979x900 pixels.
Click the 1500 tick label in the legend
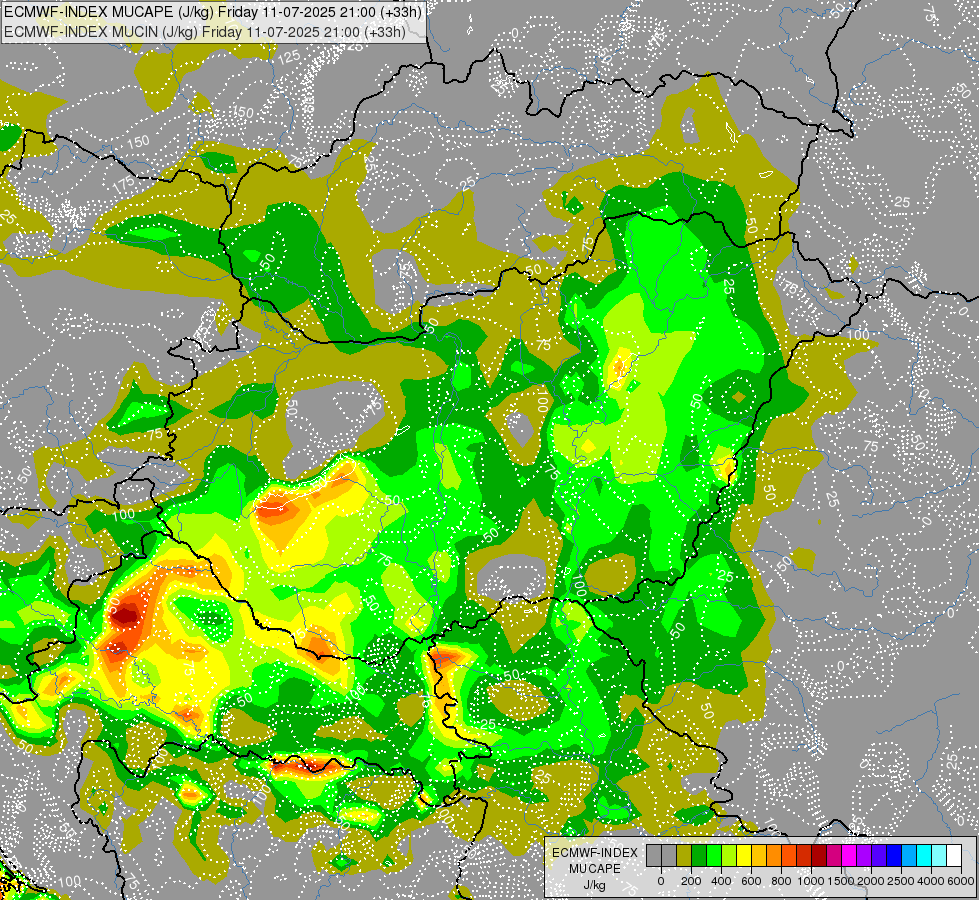841,881
